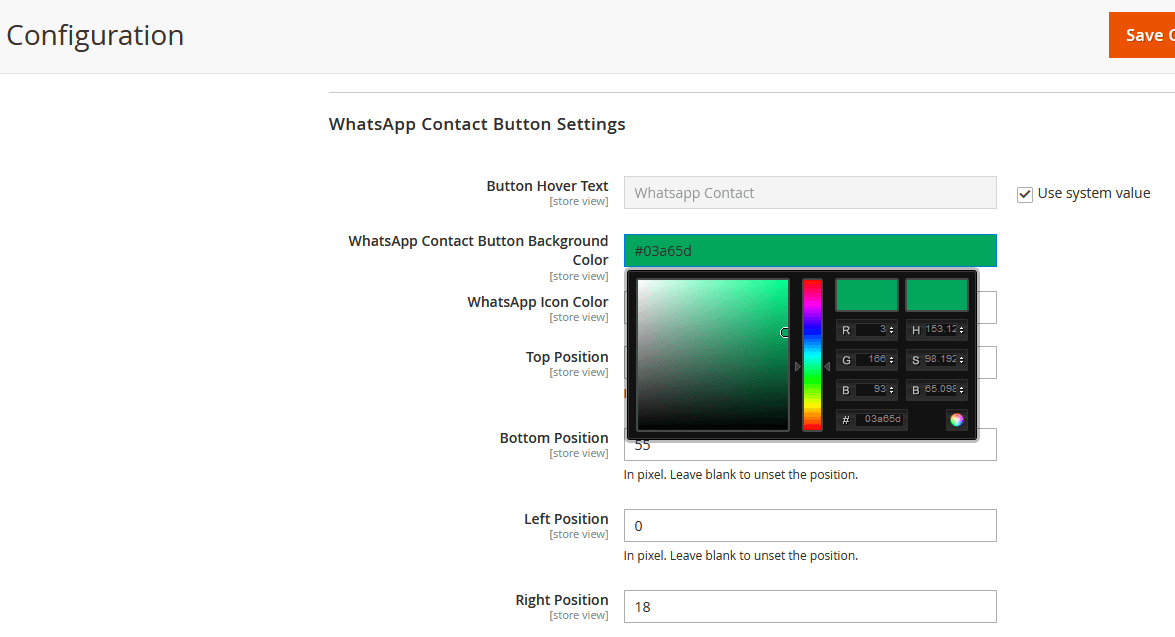Click the Button Hover Text field
Image resolution: width=1175 pixels, height=637 pixels.
click(810, 193)
